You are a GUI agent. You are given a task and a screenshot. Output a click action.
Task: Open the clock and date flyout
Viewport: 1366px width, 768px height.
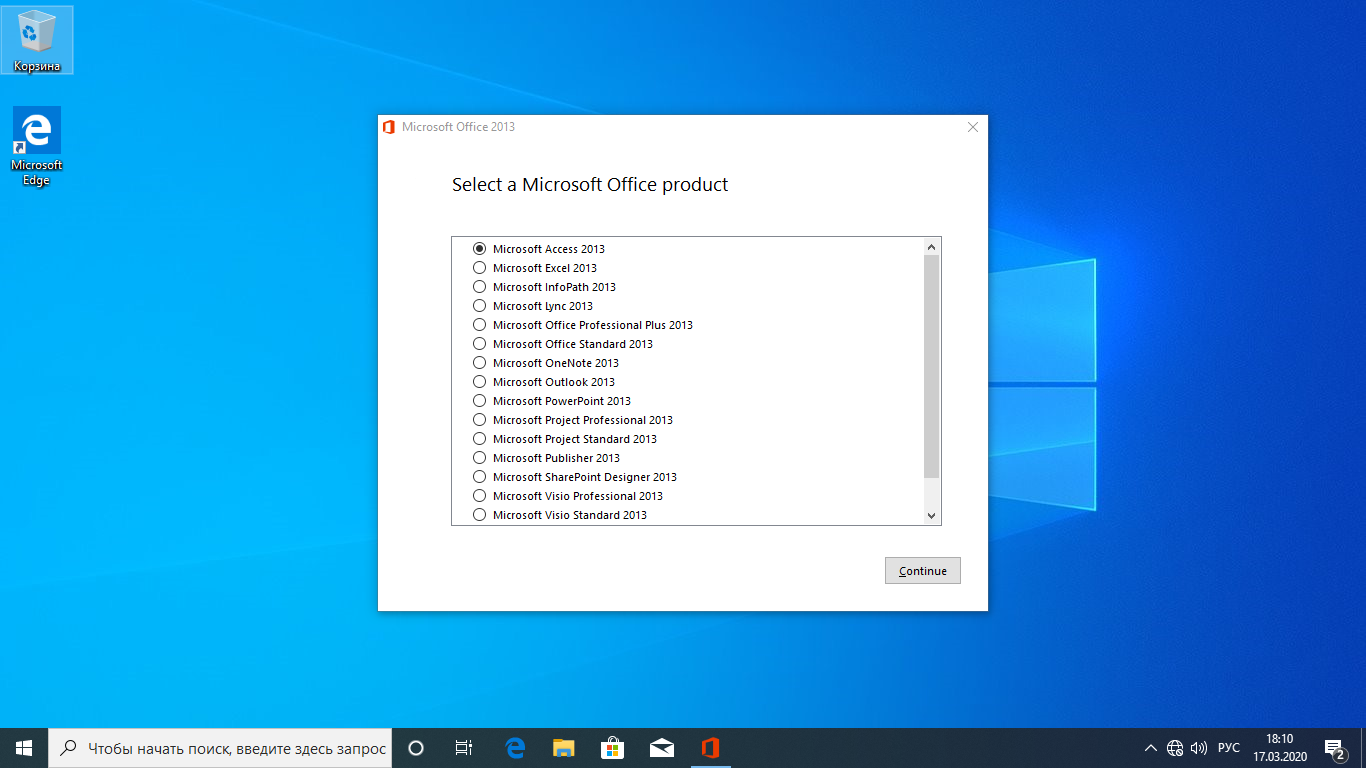click(1279, 748)
